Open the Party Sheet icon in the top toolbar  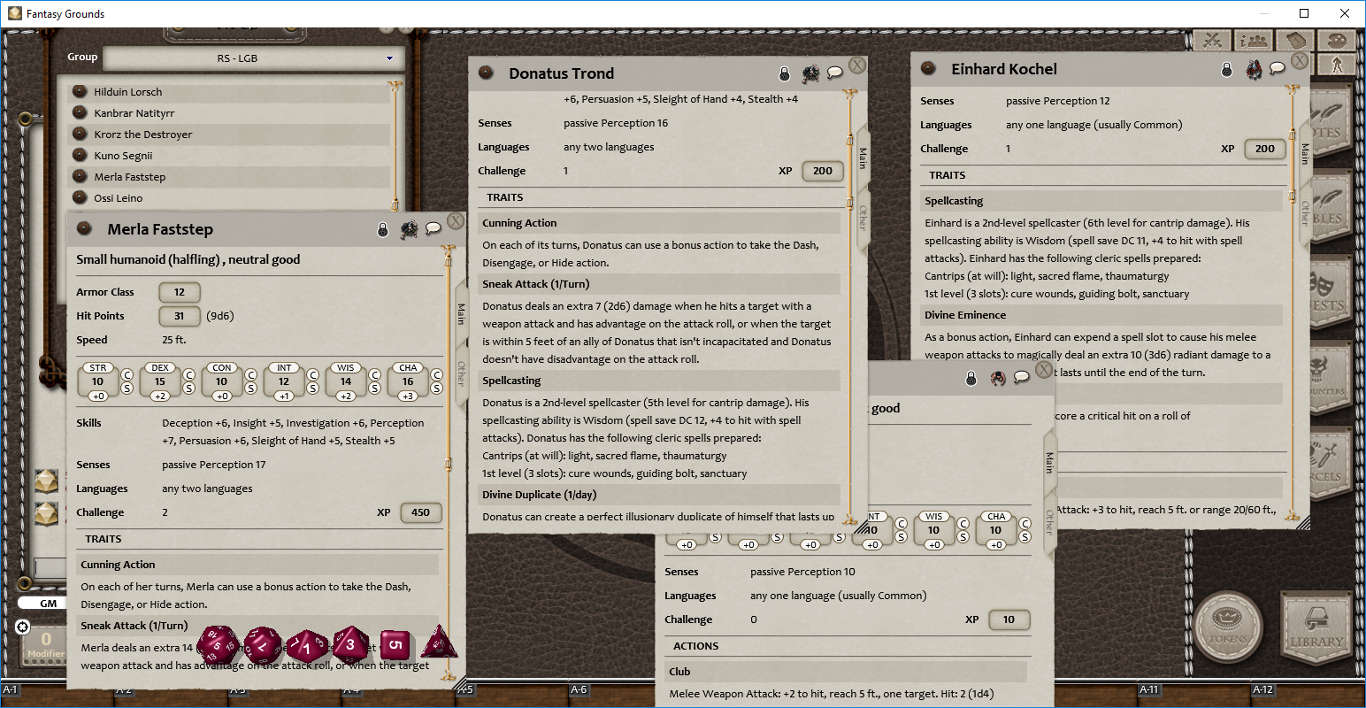[1253, 40]
